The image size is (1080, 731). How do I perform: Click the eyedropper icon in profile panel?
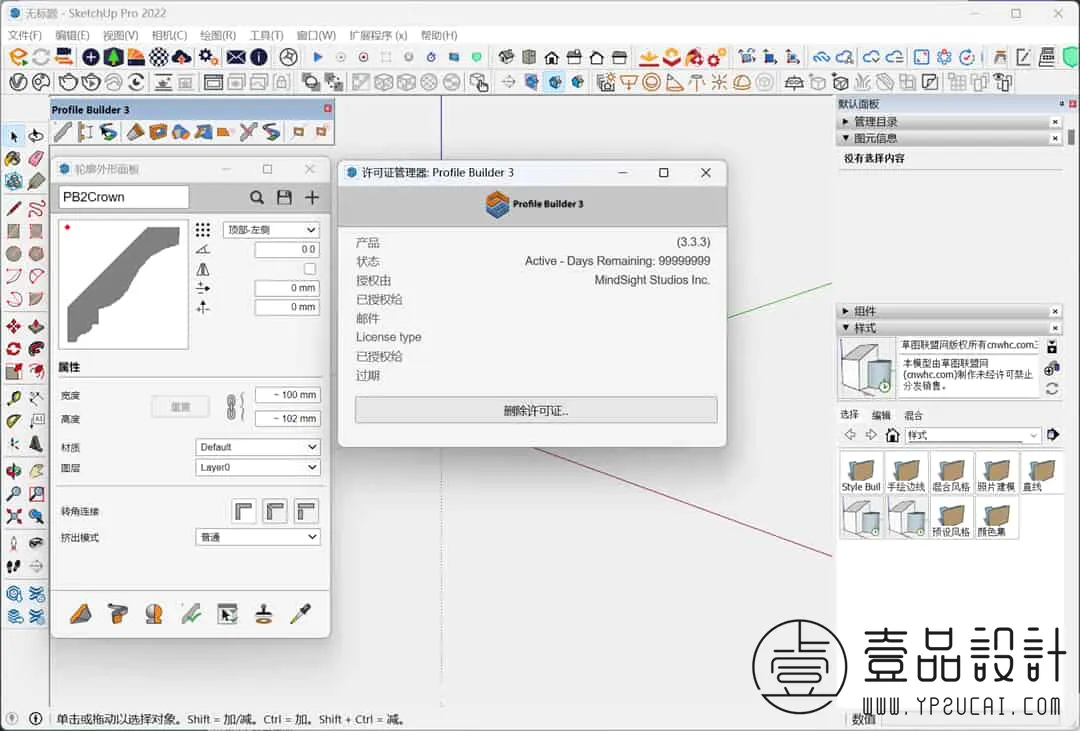300,612
